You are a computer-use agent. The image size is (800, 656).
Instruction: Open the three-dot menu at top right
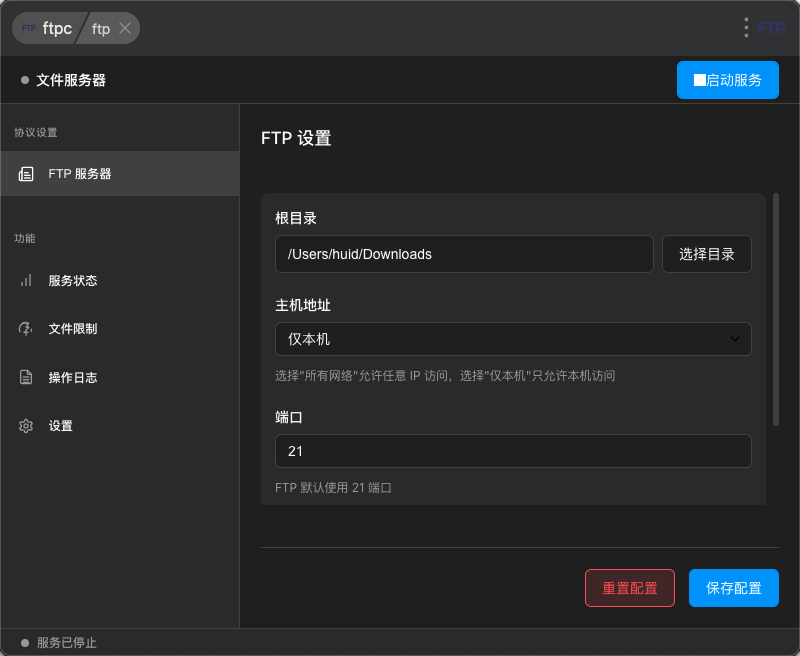[x=746, y=28]
